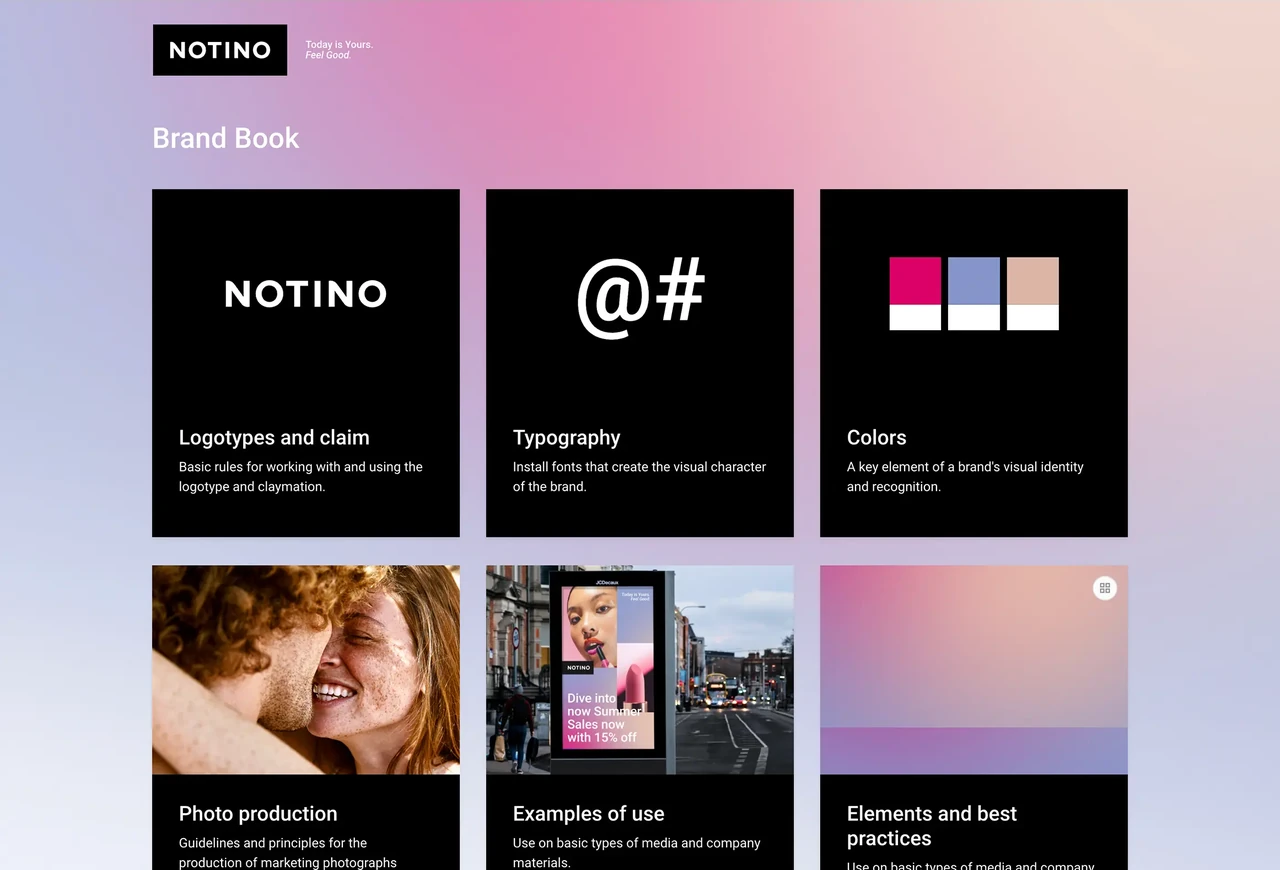
Task: Click the 'Today is Yours. Feel Good.' tagline
Action: point(339,50)
